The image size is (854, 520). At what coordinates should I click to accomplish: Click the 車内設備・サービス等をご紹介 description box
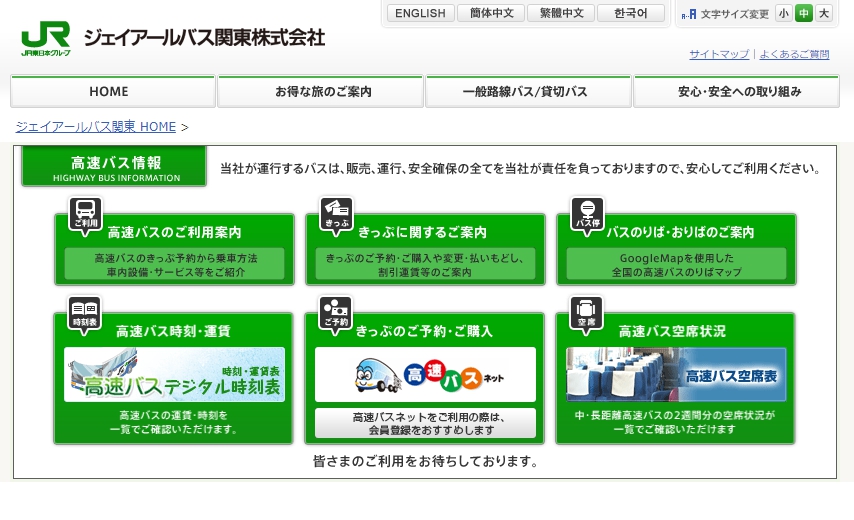pyautogui.click(x=174, y=265)
